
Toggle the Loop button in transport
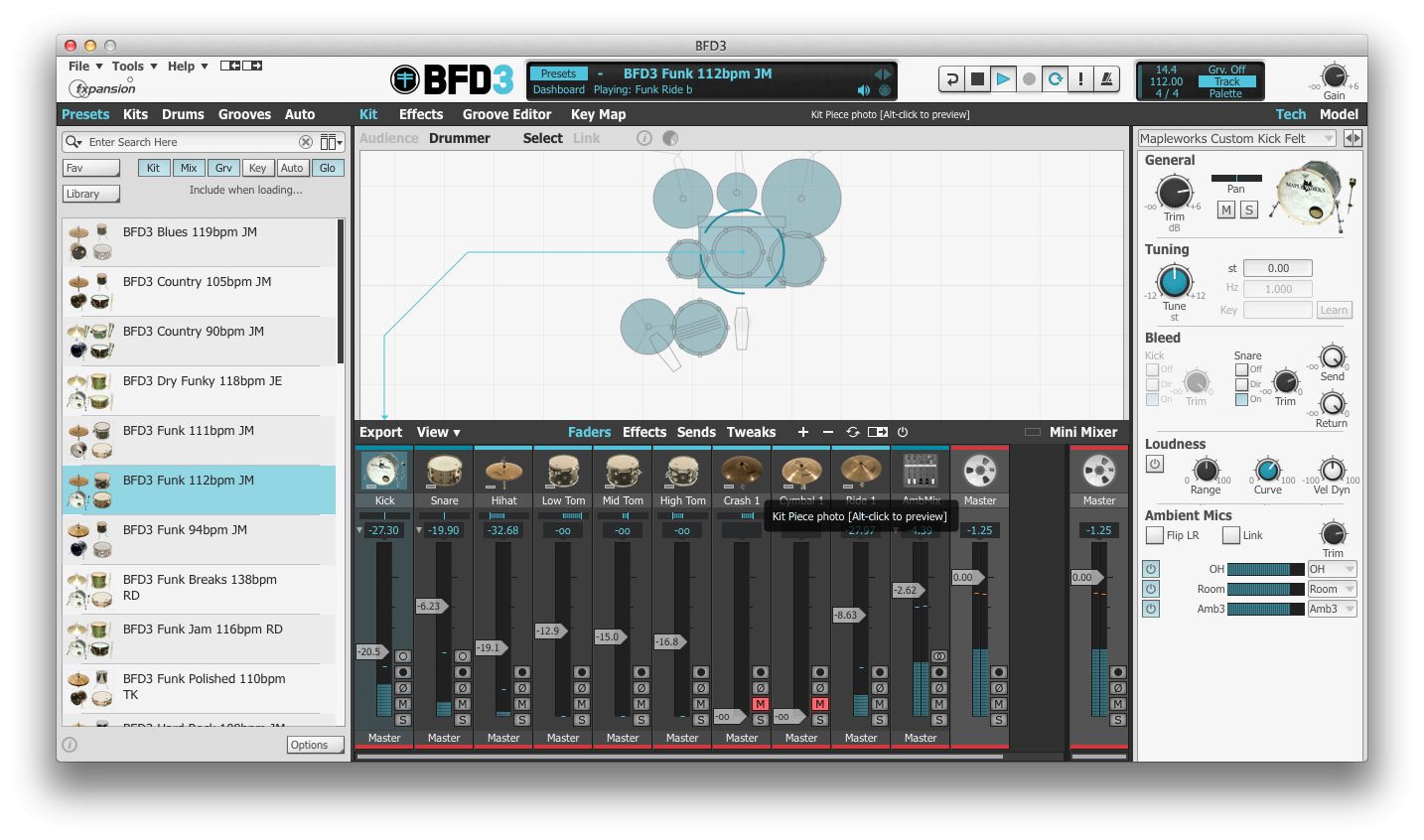point(1055,79)
